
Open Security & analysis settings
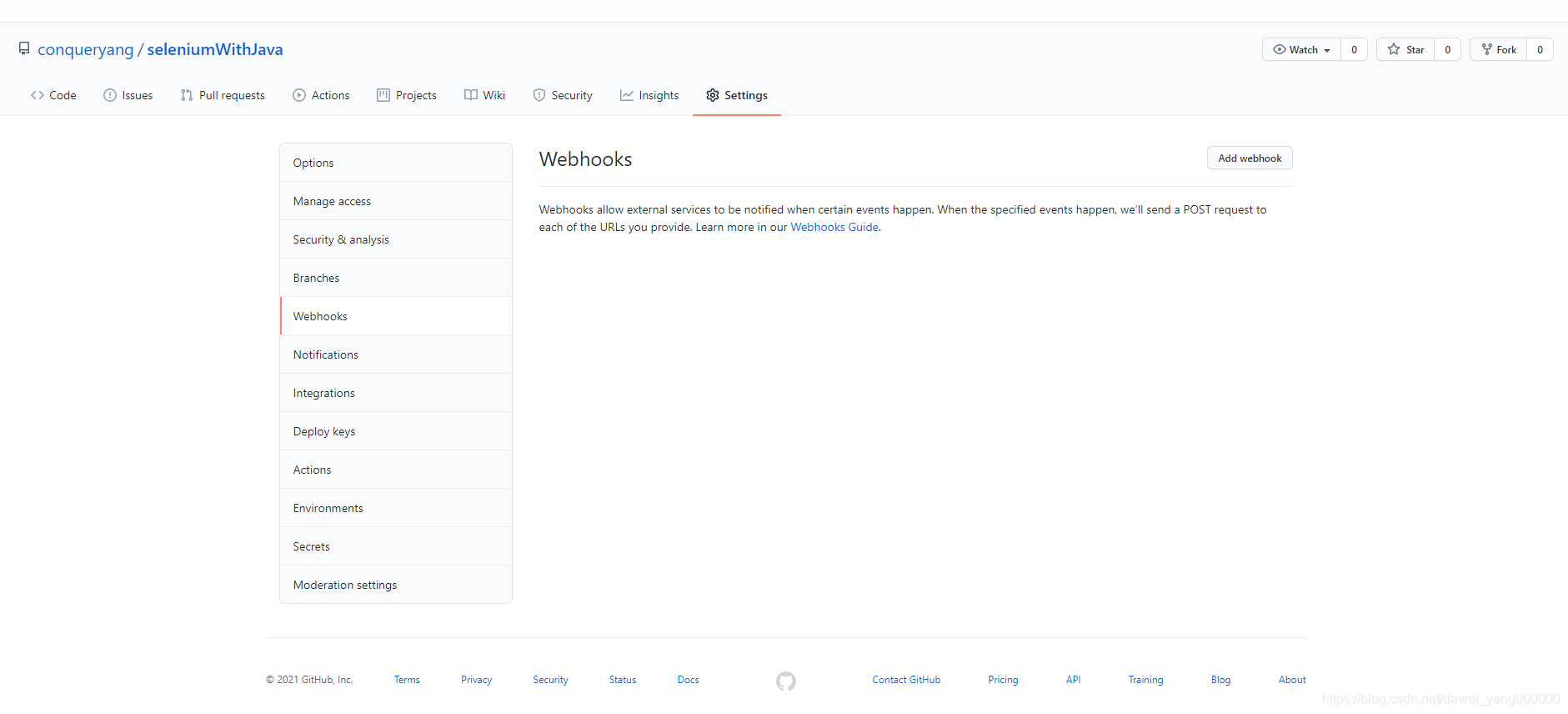(396, 239)
